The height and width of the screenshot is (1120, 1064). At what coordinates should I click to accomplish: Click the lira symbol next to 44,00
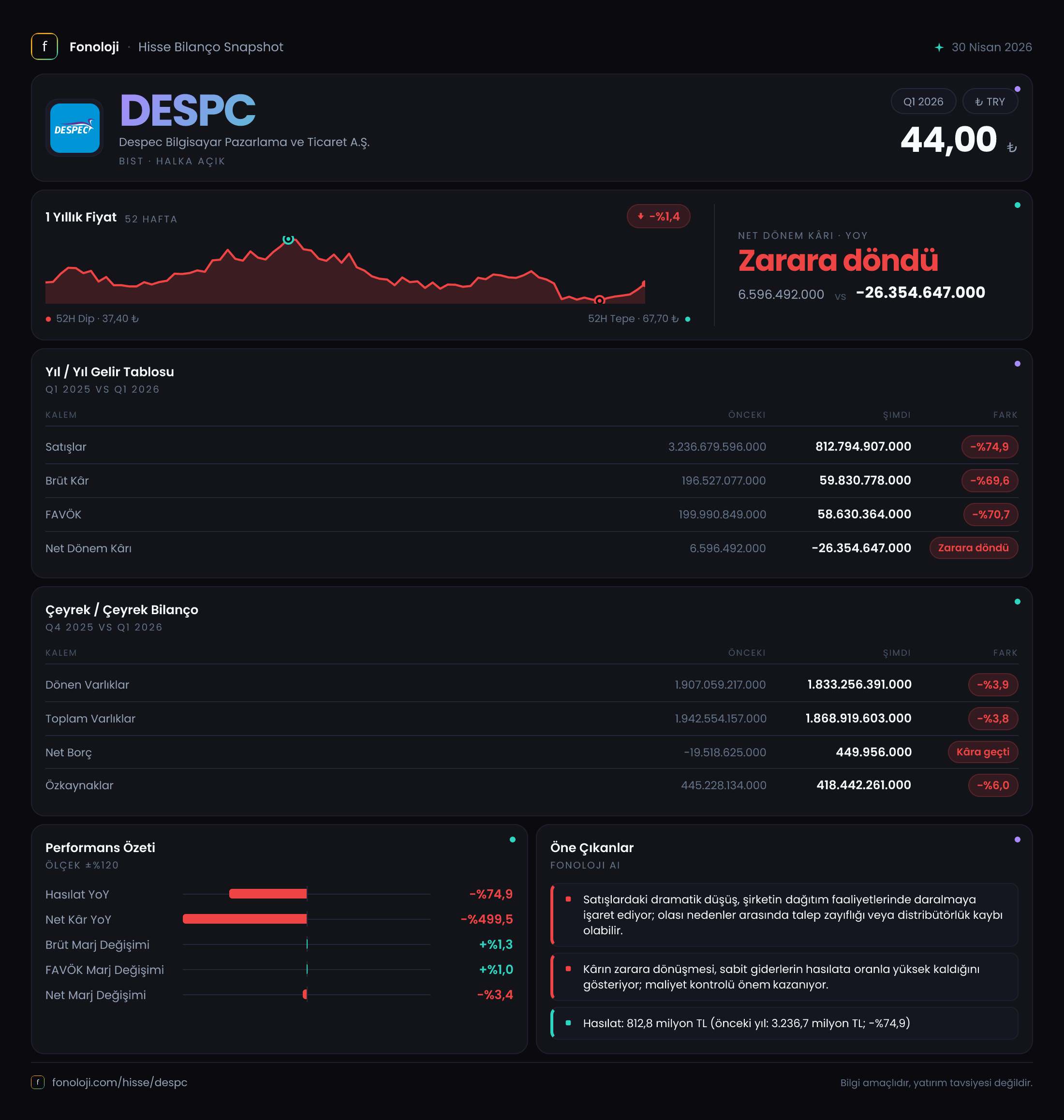[x=1011, y=147]
